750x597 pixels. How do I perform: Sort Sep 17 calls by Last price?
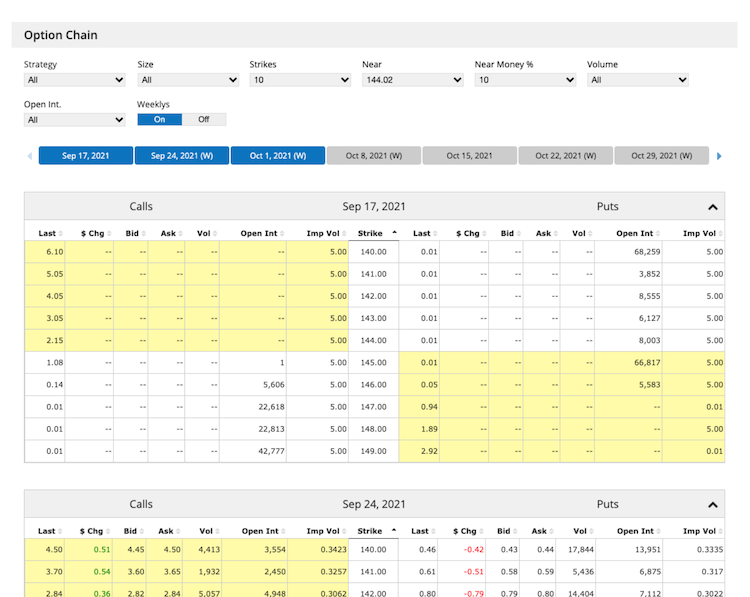coord(47,233)
